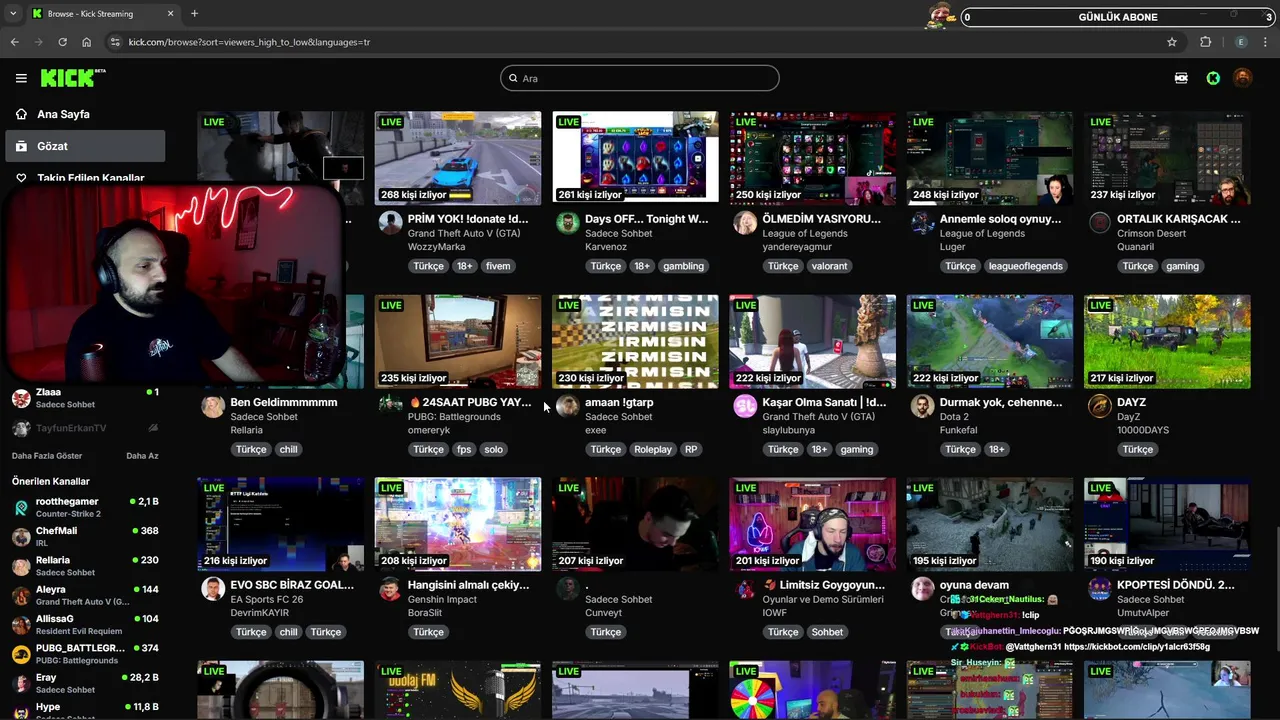Viewport: 1280px width, 720px height.
Task: Click slaylubunya channel avatar
Action: [x=745, y=406]
